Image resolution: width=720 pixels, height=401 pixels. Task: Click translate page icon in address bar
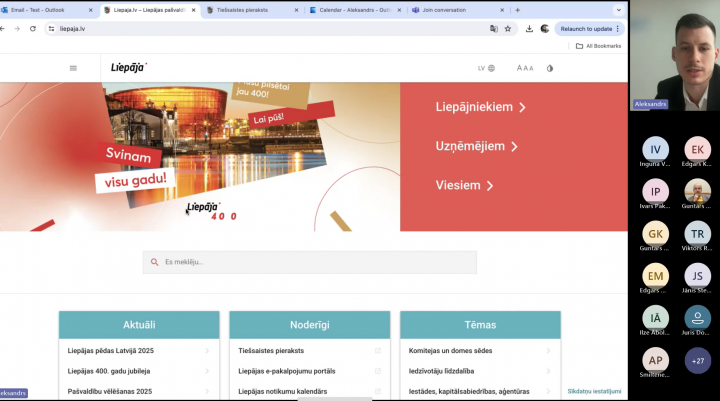[x=494, y=28]
